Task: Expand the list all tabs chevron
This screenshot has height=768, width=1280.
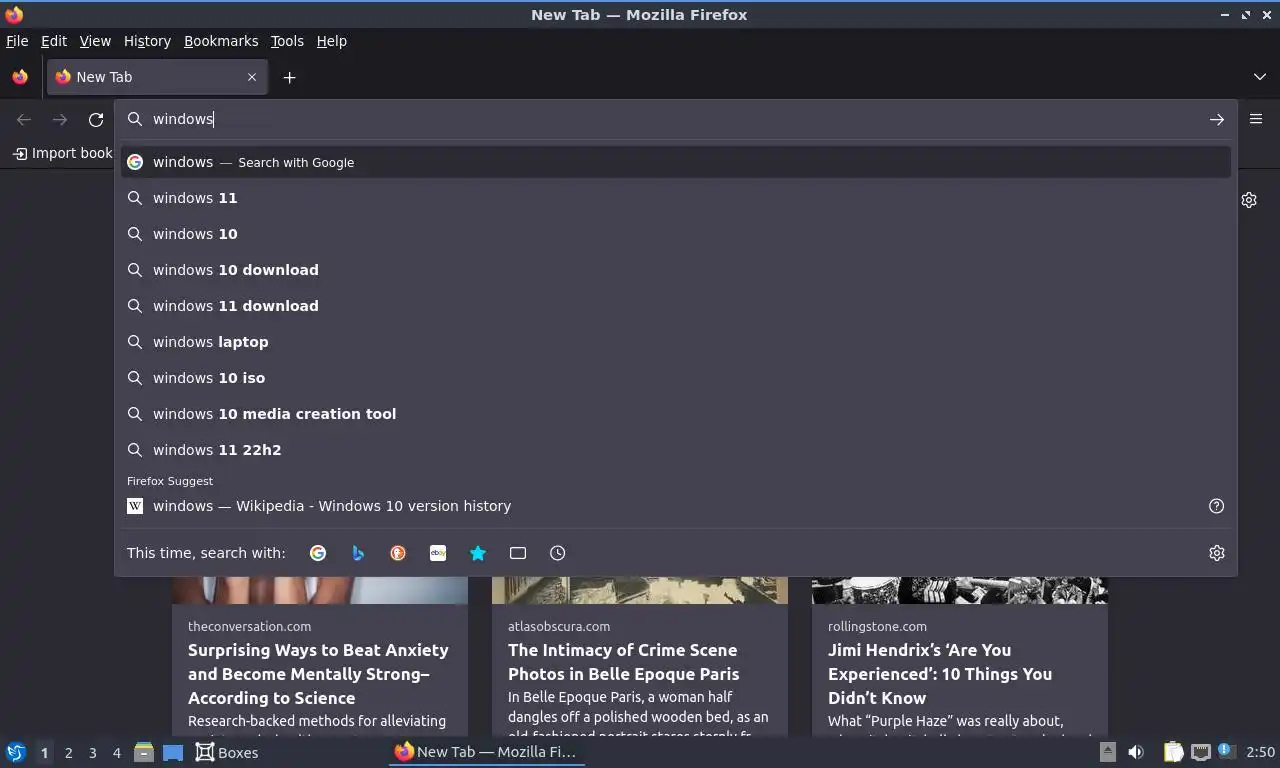Action: (x=1260, y=77)
